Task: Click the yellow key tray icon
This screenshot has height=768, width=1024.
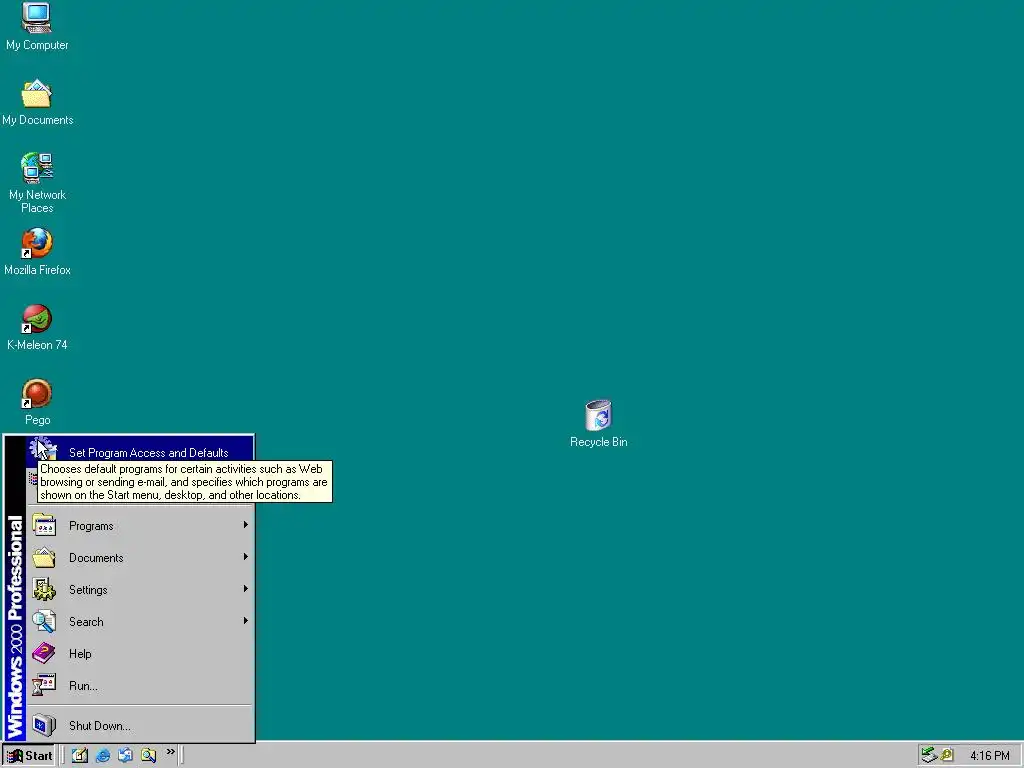Action: [946, 756]
